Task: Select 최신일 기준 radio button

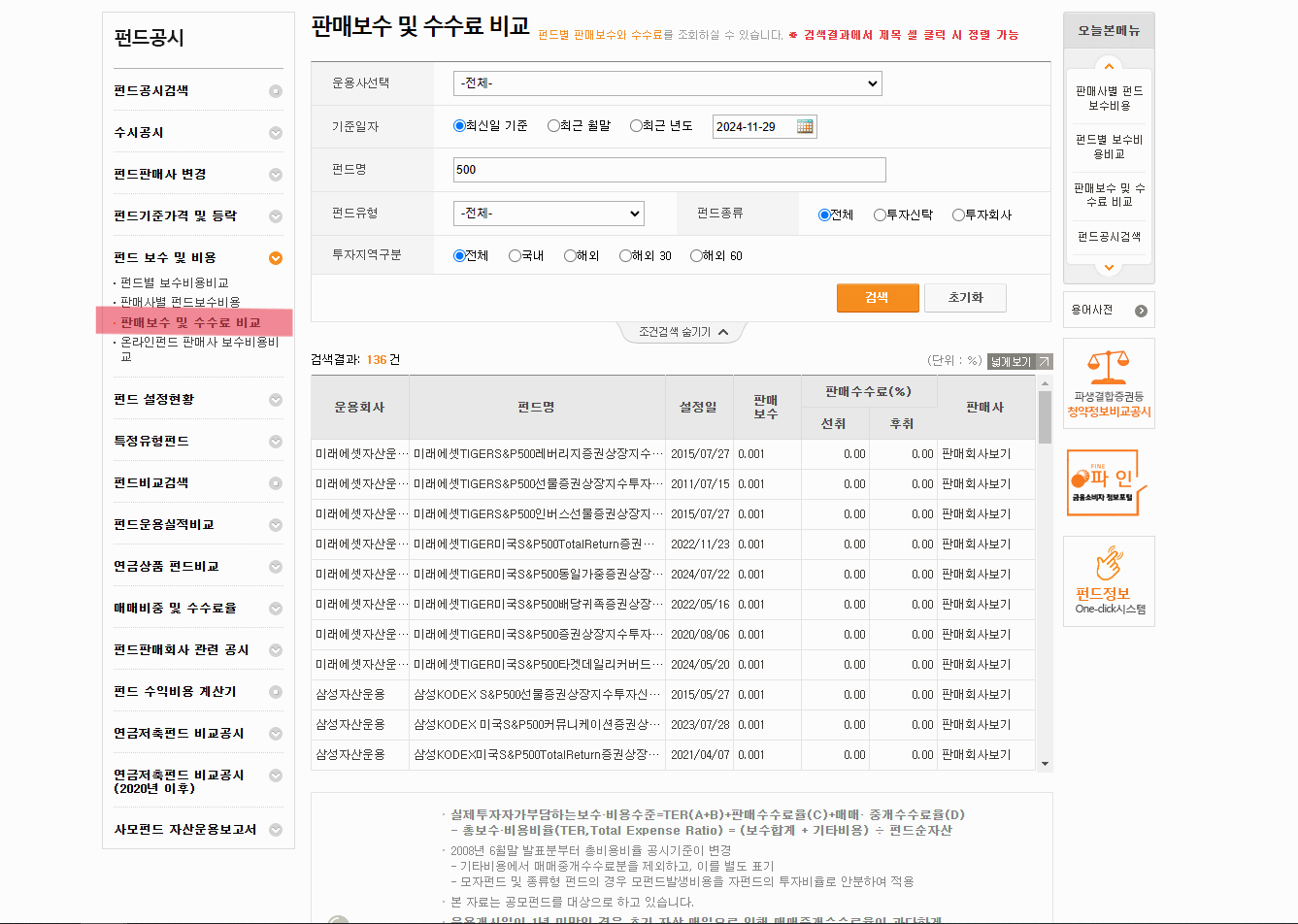Action: coord(460,125)
